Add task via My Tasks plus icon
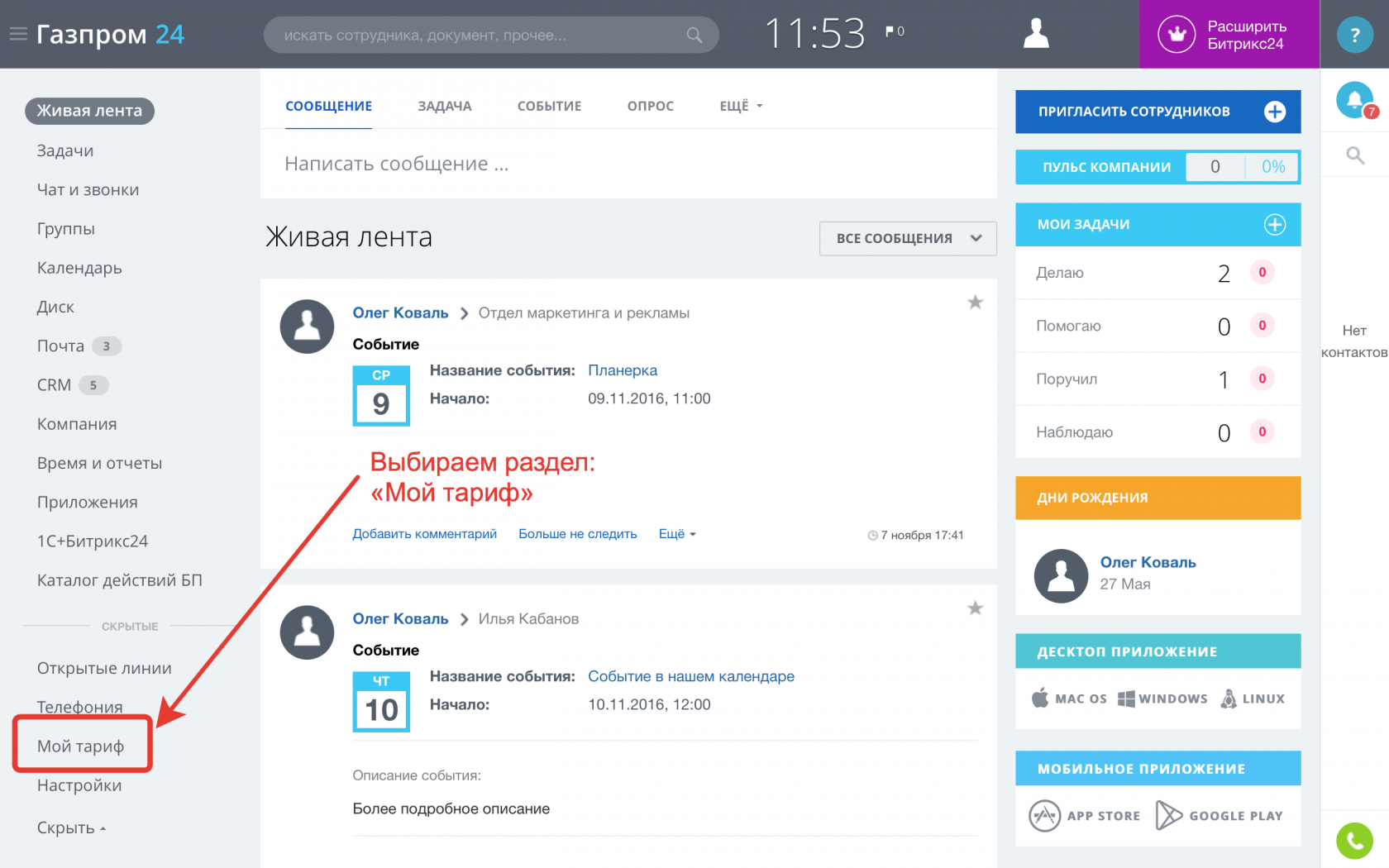Image resolution: width=1389 pixels, height=868 pixels. (1274, 224)
